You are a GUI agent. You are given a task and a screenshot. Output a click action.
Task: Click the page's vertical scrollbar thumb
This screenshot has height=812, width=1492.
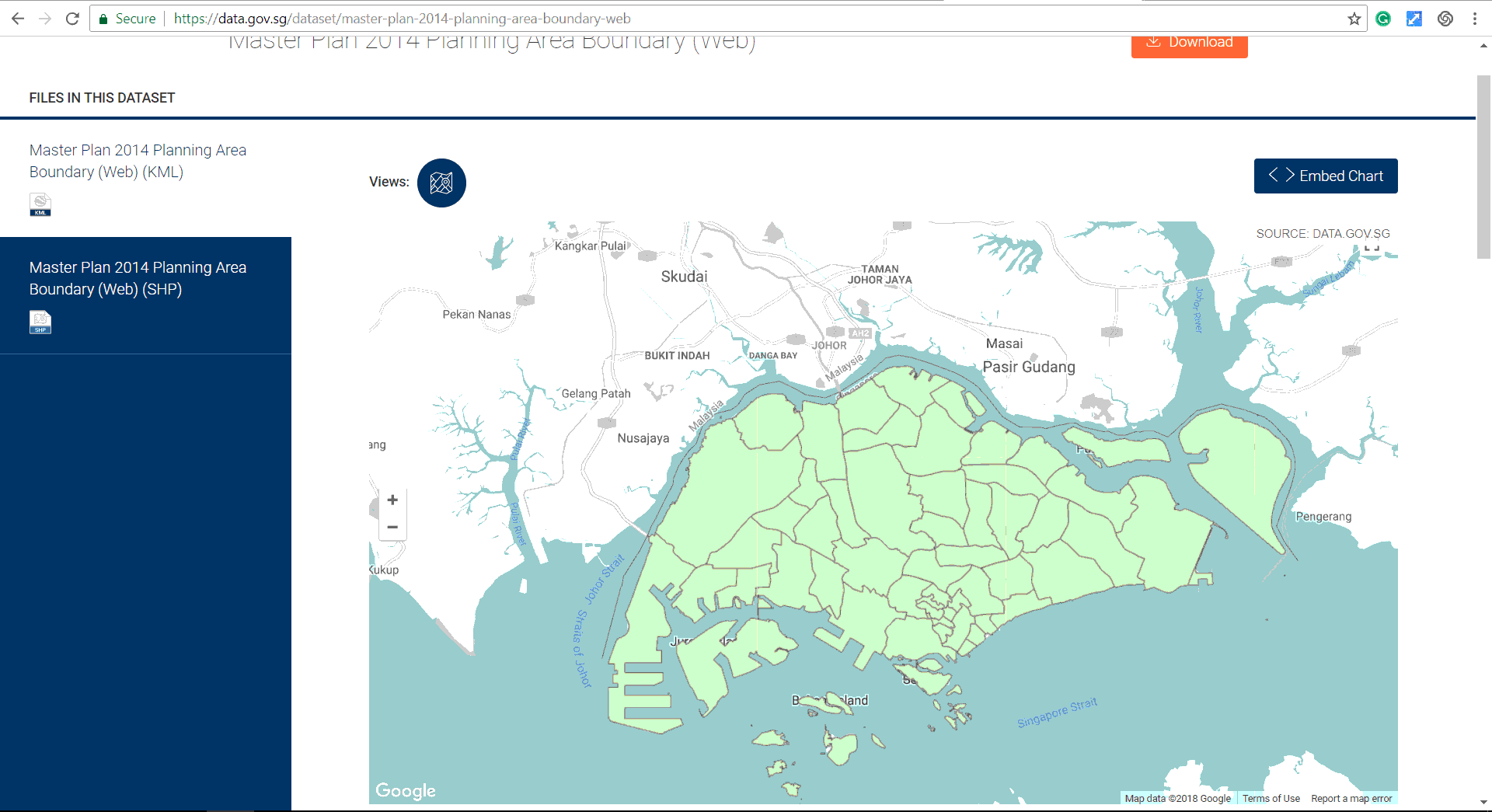click(x=1483, y=167)
